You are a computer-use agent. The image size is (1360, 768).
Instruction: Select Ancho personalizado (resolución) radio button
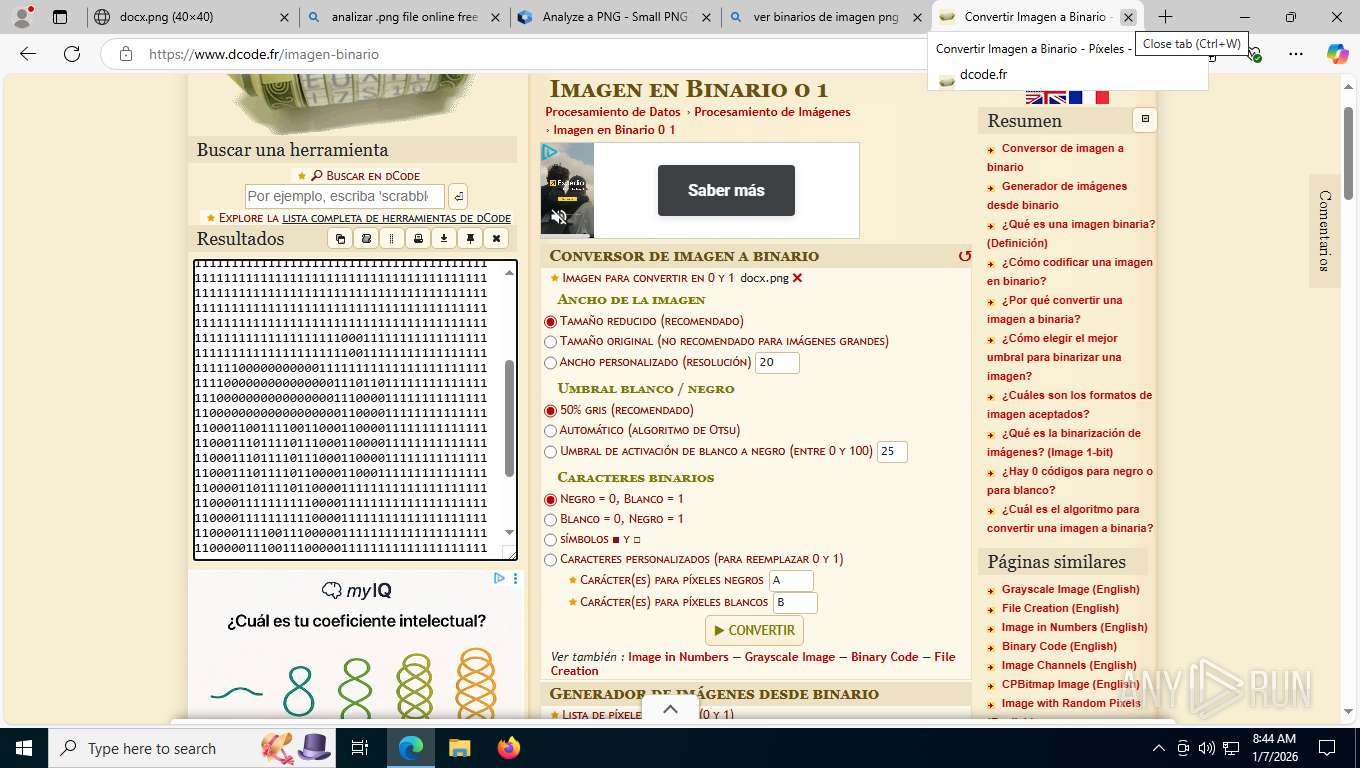(550, 363)
